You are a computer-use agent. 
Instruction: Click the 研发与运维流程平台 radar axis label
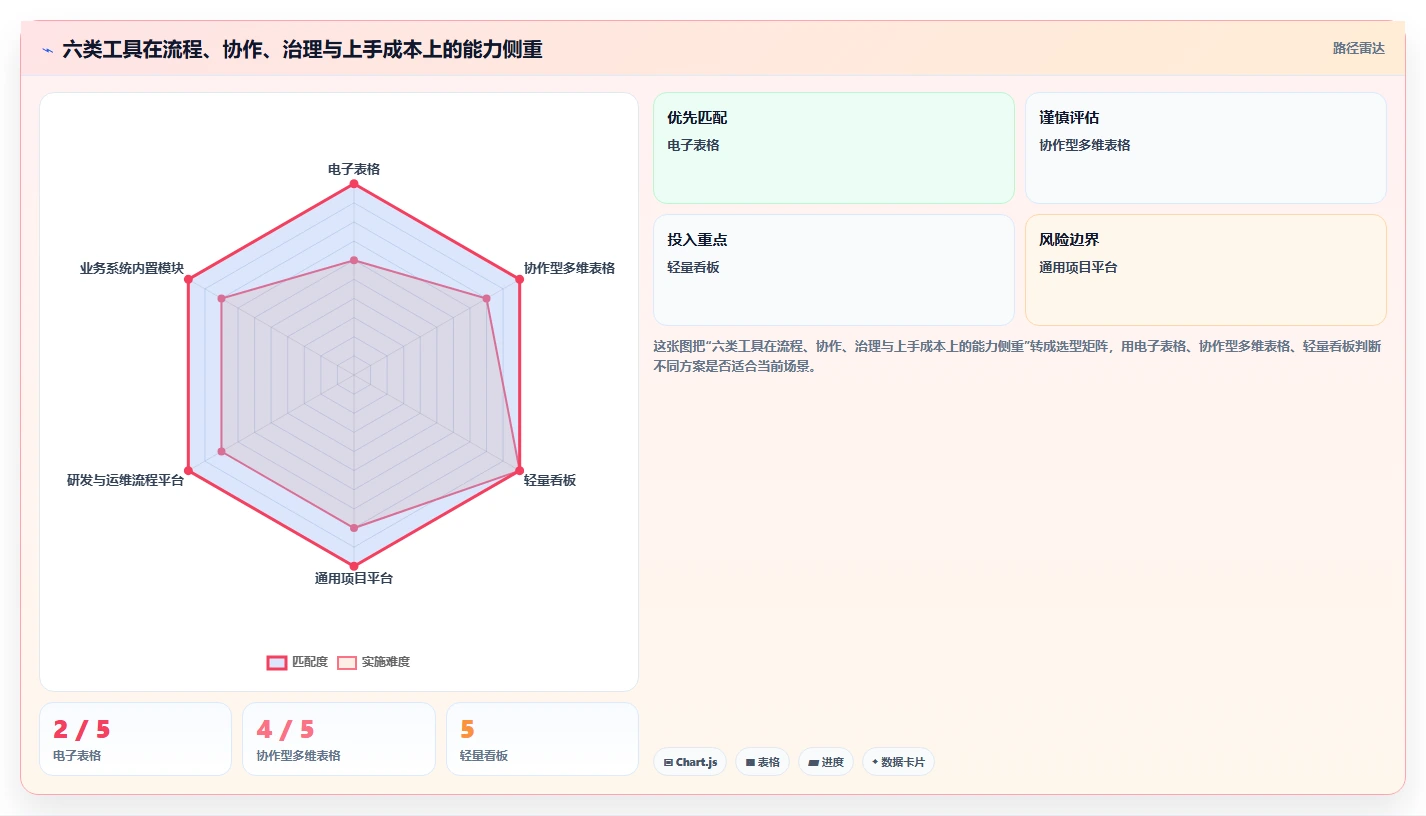(x=126, y=480)
